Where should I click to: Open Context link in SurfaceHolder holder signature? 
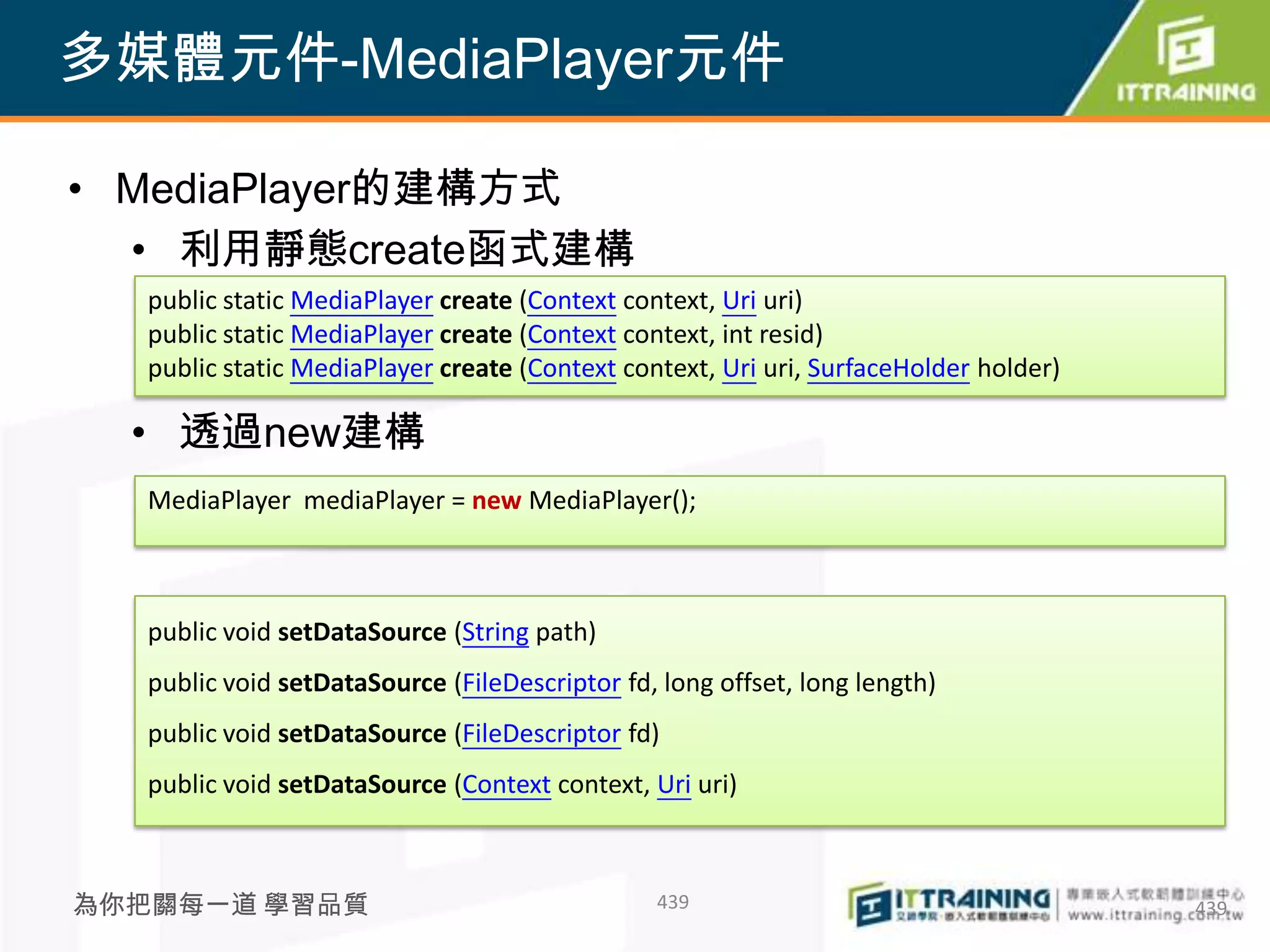click(x=572, y=369)
